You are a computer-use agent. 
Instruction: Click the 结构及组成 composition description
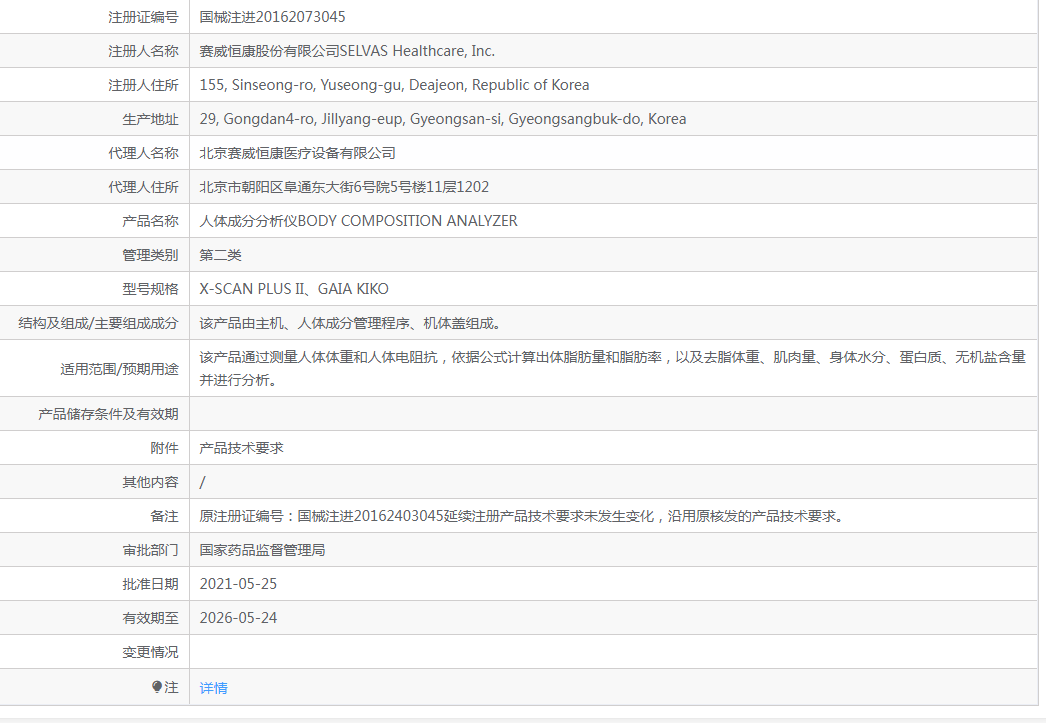pyautogui.click(x=350, y=323)
